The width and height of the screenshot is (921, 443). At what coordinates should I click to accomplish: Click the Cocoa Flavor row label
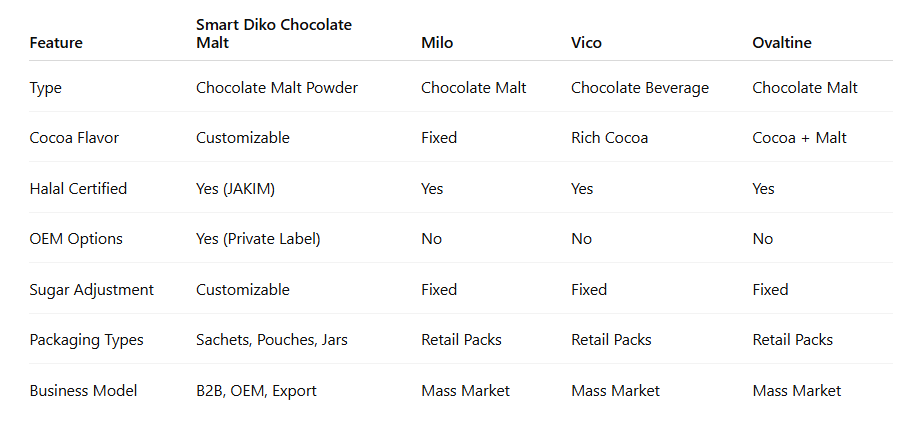point(74,138)
